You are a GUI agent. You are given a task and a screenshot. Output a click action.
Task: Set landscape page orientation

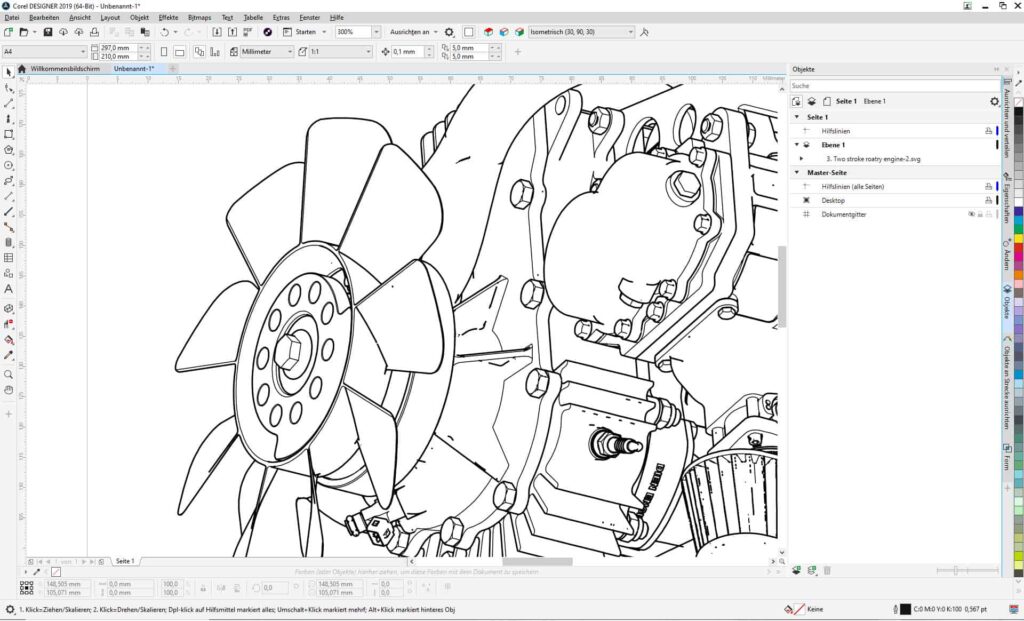[180, 52]
